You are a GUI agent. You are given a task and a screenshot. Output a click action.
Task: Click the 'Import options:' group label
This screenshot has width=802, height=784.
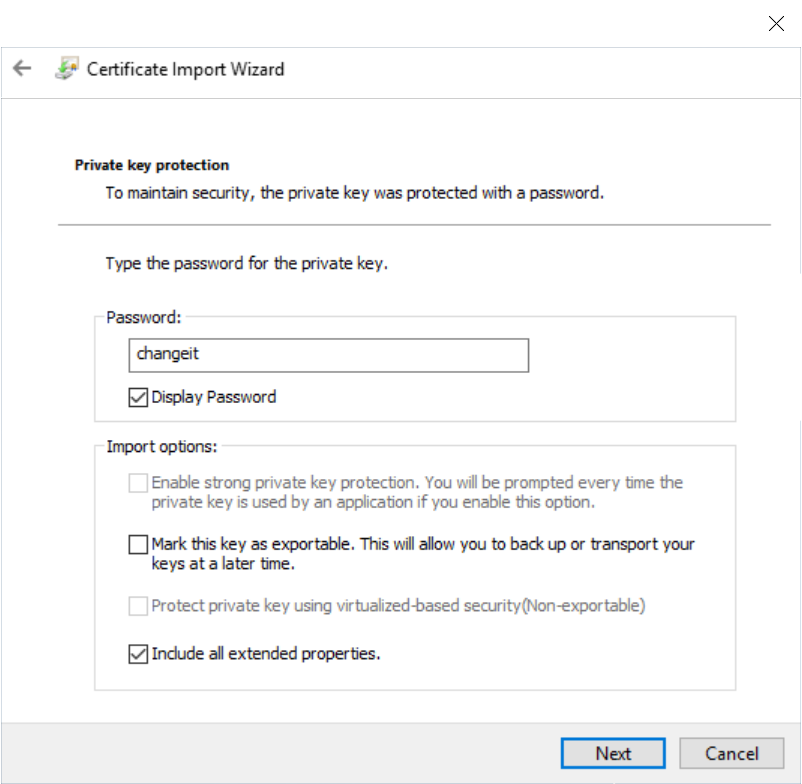pyautogui.click(x=162, y=446)
